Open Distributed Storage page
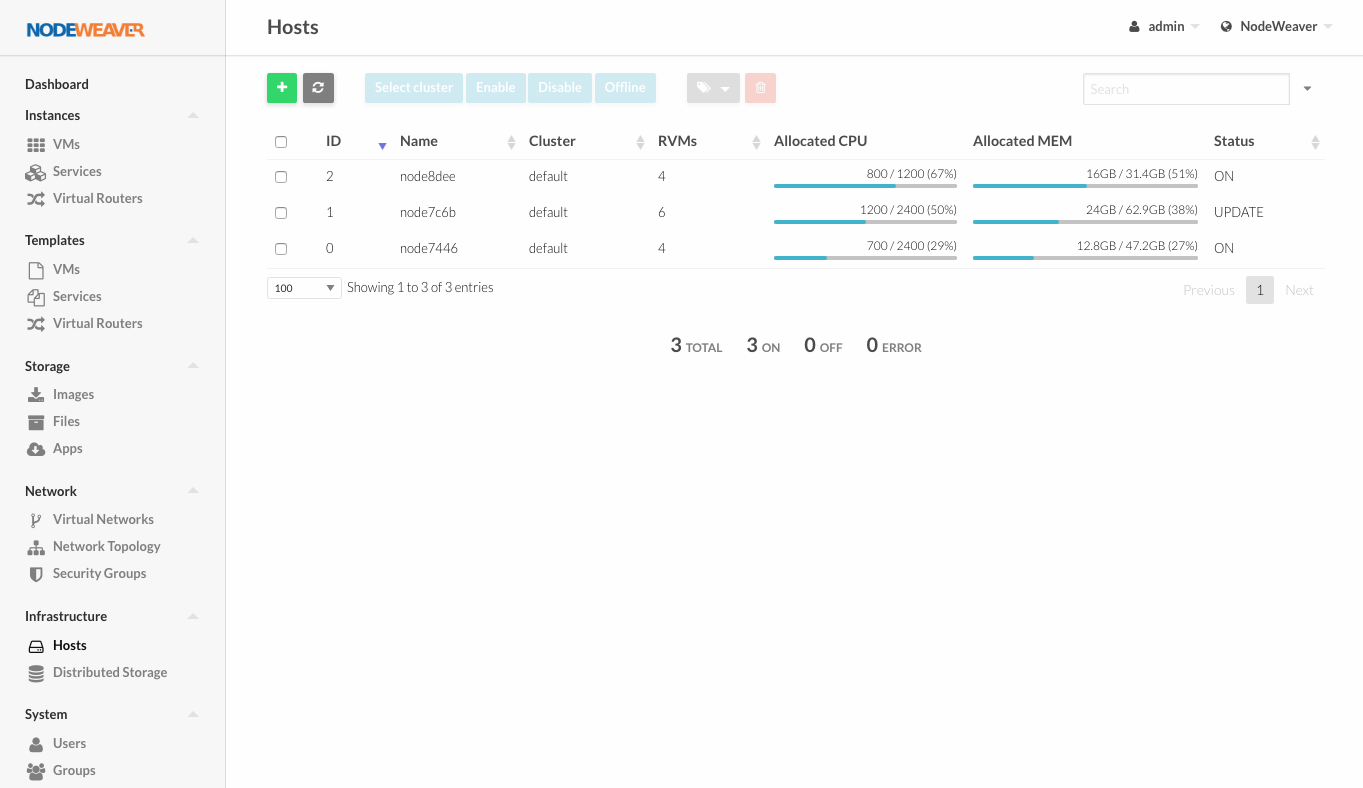The height and width of the screenshot is (788, 1363). pos(110,673)
